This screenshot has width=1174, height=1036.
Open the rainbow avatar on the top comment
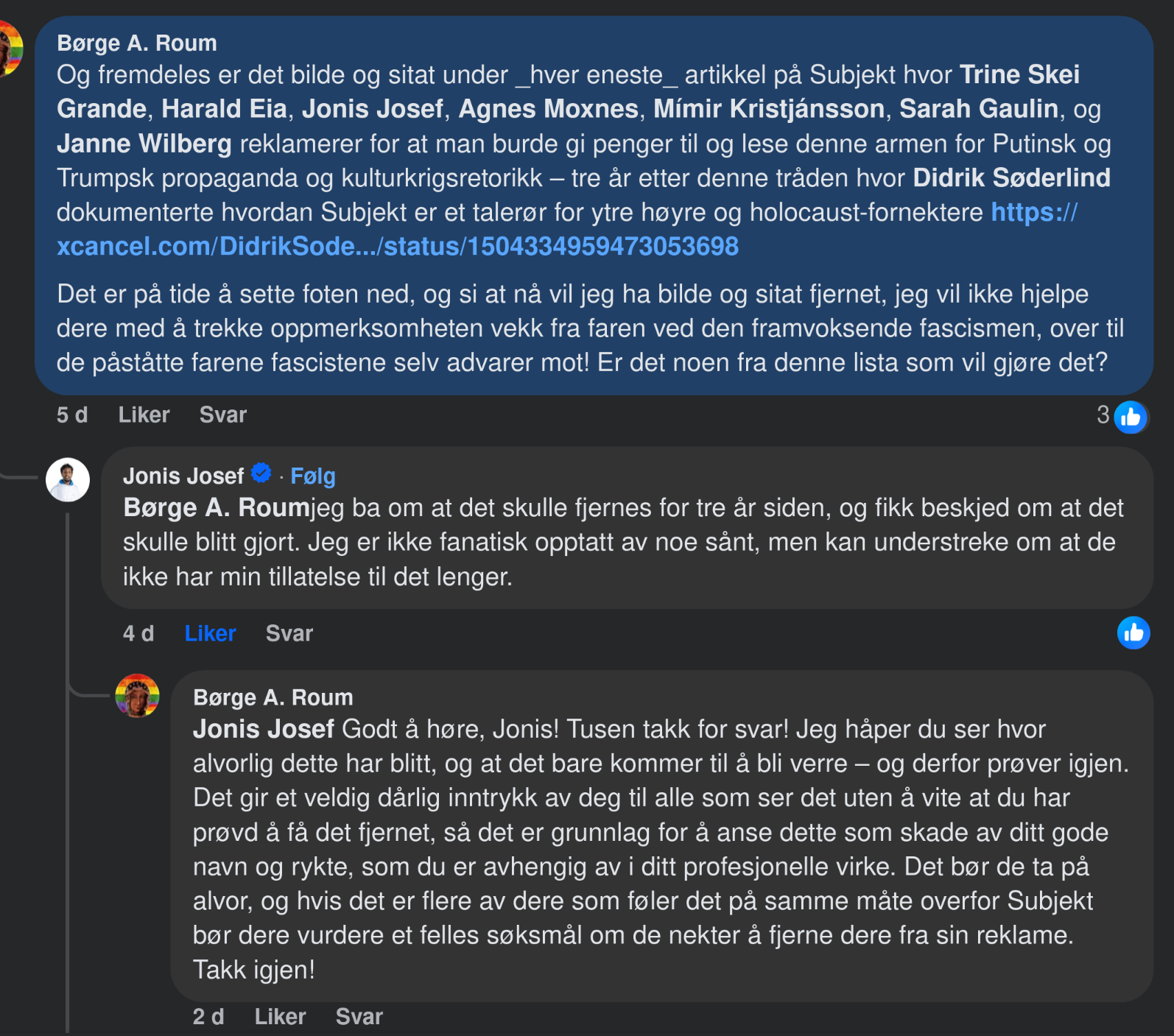pyautogui.click(x=10, y=49)
